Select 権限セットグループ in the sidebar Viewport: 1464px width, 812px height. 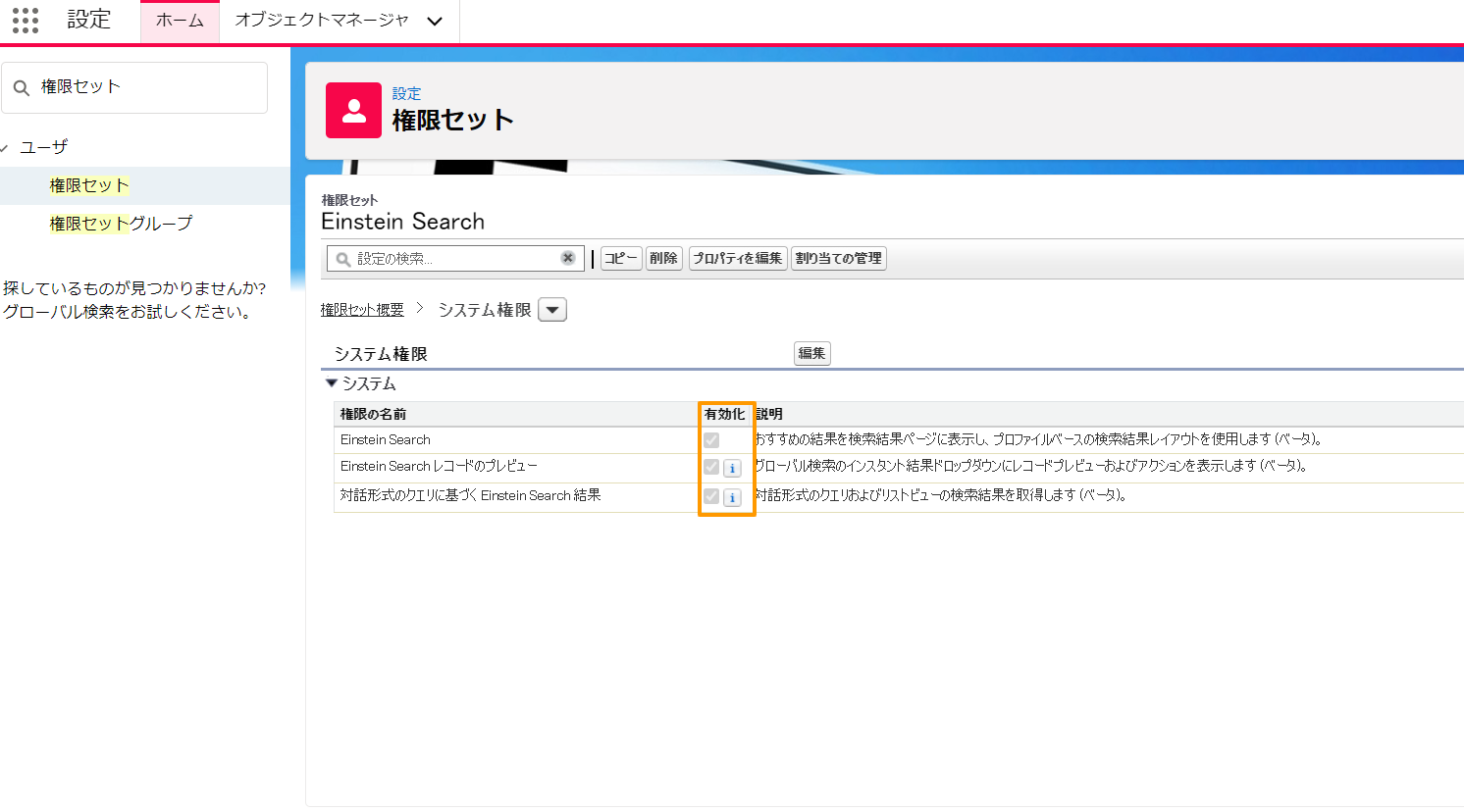click(121, 224)
